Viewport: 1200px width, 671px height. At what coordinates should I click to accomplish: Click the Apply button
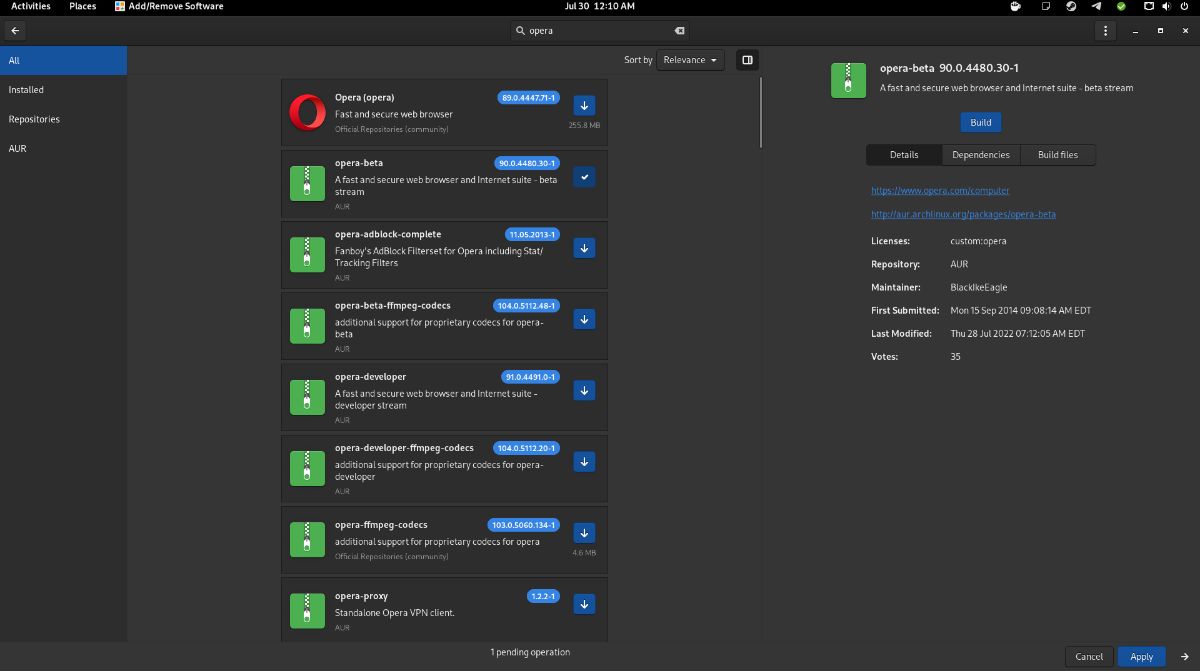tap(1141, 657)
